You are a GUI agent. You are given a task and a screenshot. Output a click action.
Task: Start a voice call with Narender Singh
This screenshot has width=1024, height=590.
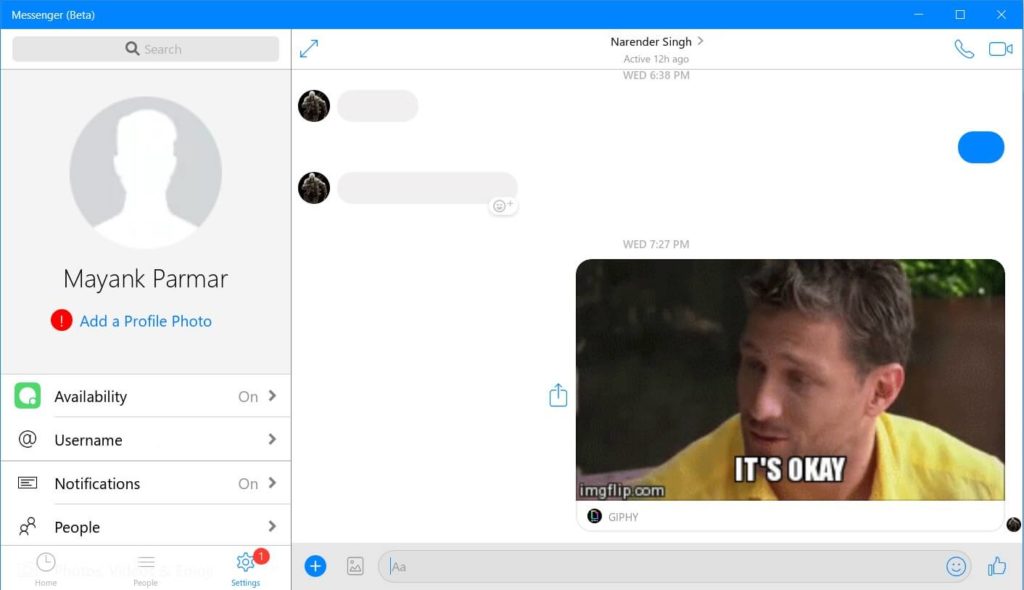pyautogui.click(x=962, y=46)
